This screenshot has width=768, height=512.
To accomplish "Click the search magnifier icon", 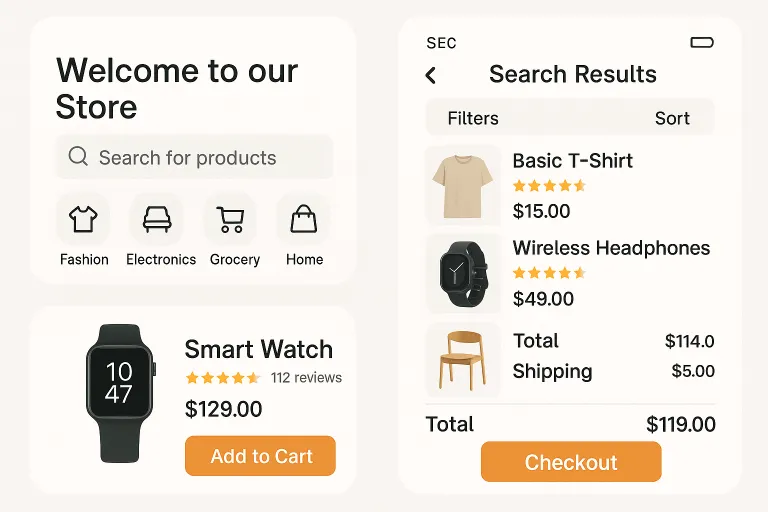I will click(x=78, y=157).
